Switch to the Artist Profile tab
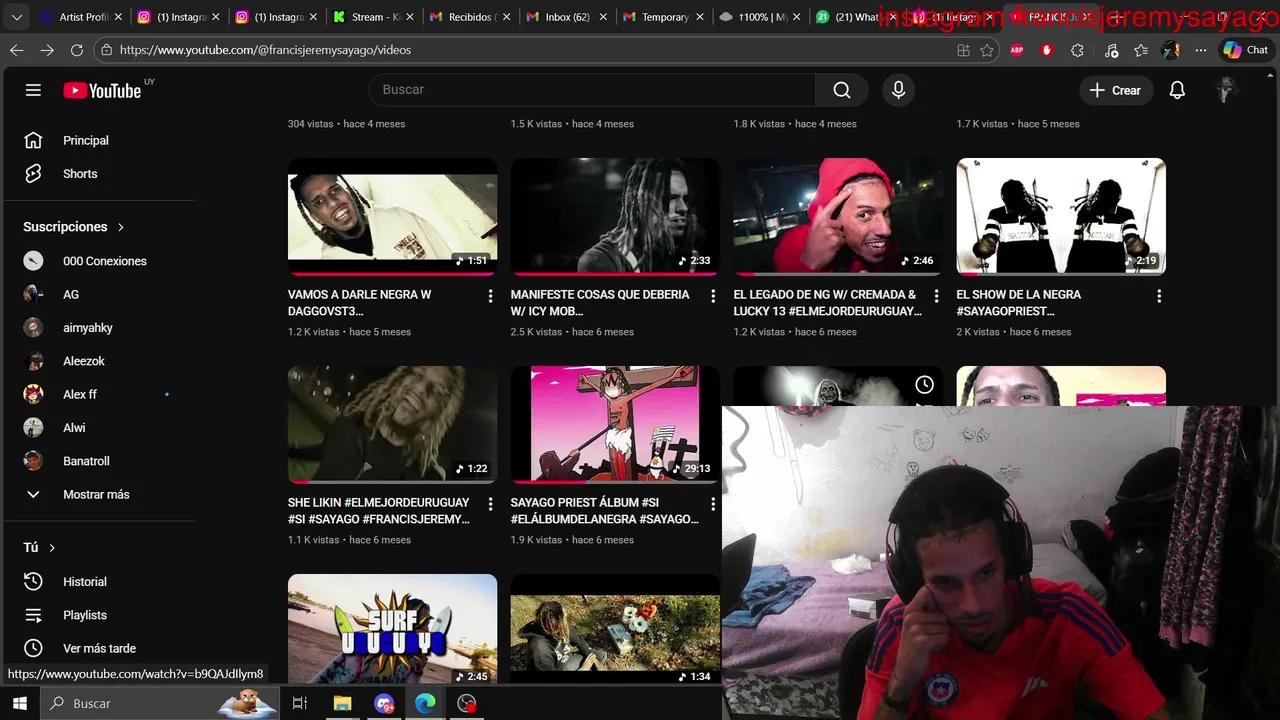 [x=82, y=17]
